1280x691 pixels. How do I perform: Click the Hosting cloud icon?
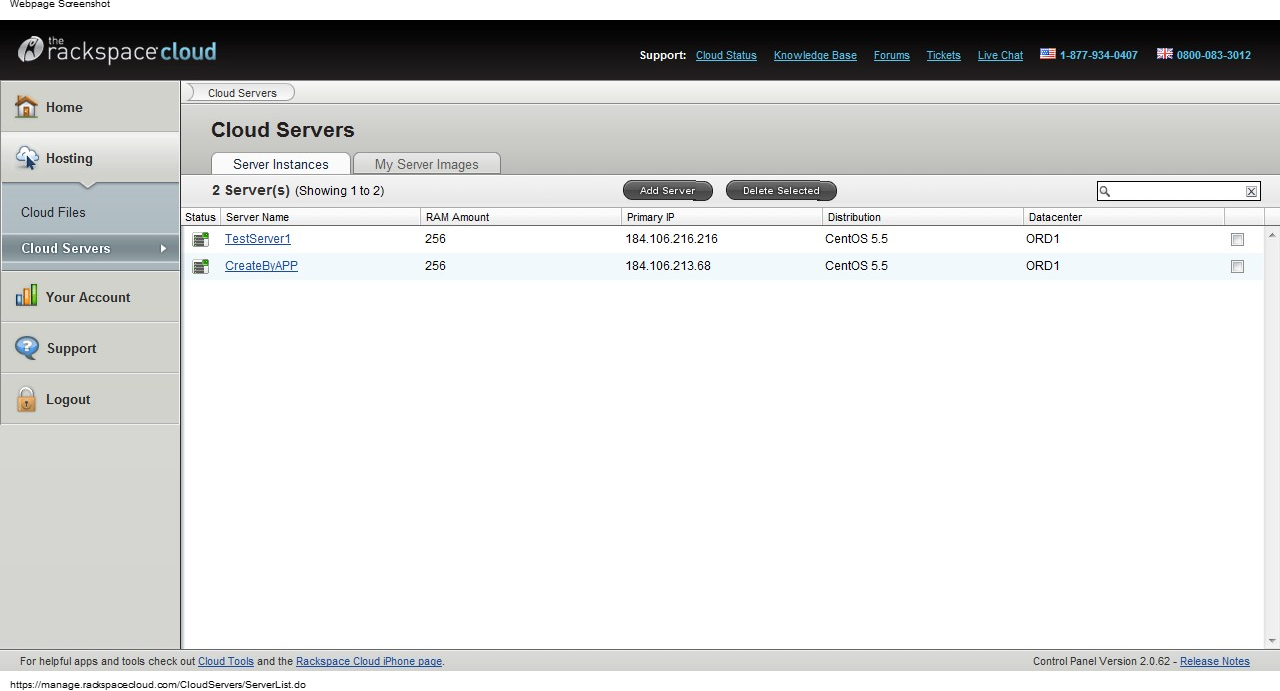tap(27, 158)
